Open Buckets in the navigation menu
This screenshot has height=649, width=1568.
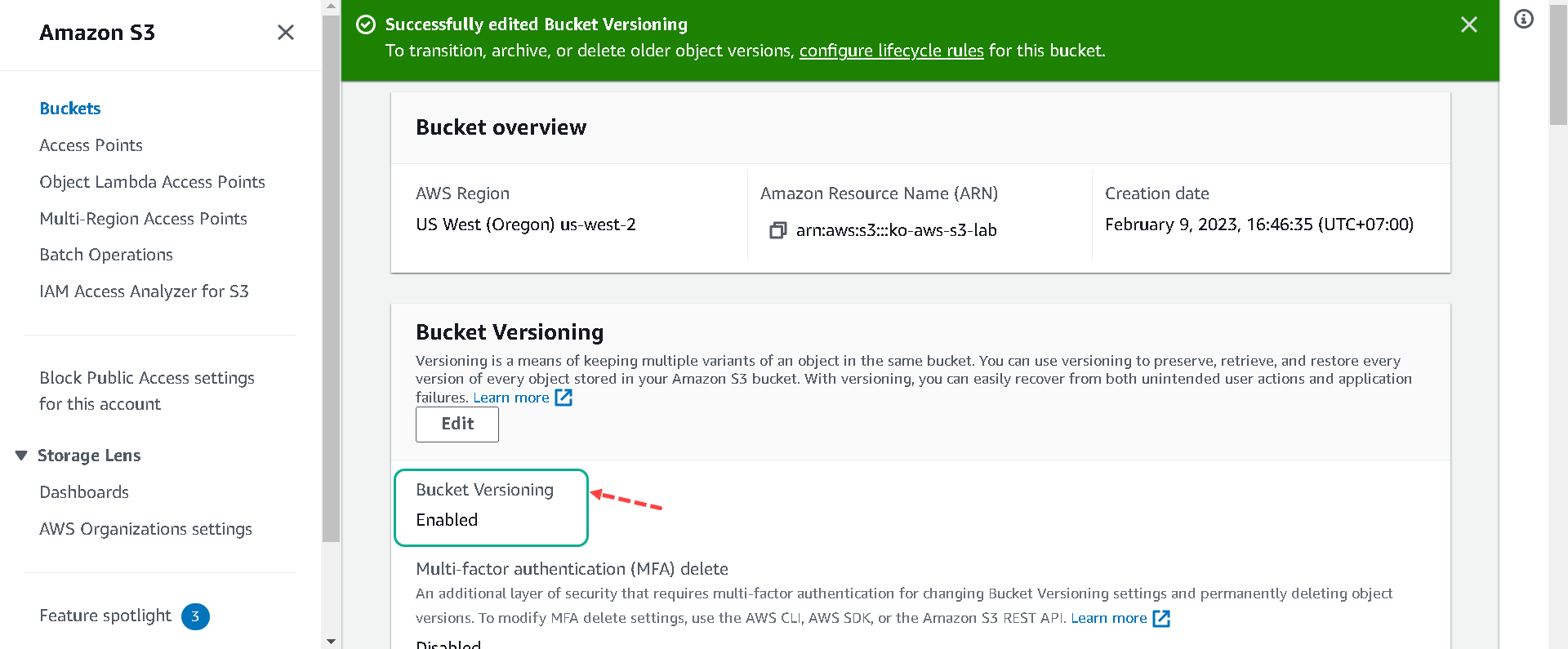point(70,109)
